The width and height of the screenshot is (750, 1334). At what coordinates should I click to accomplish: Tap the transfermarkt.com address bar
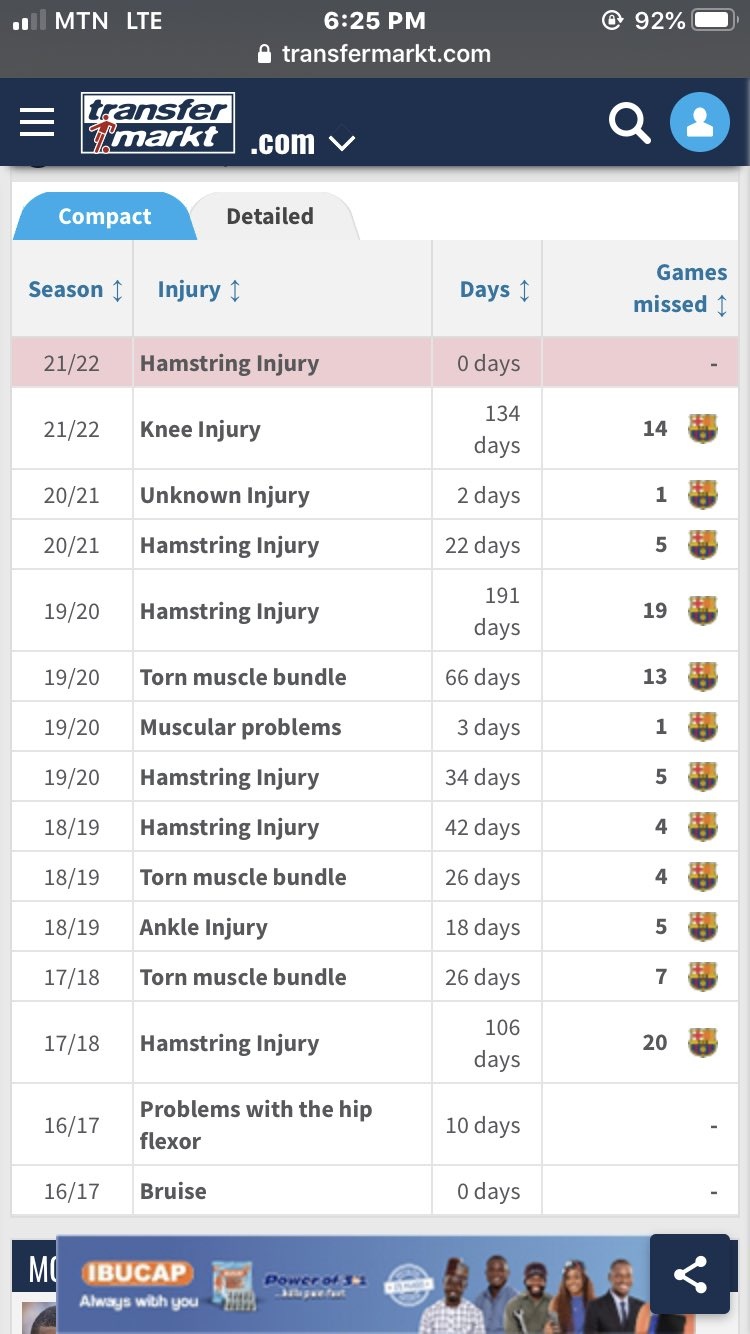point(375,53)
